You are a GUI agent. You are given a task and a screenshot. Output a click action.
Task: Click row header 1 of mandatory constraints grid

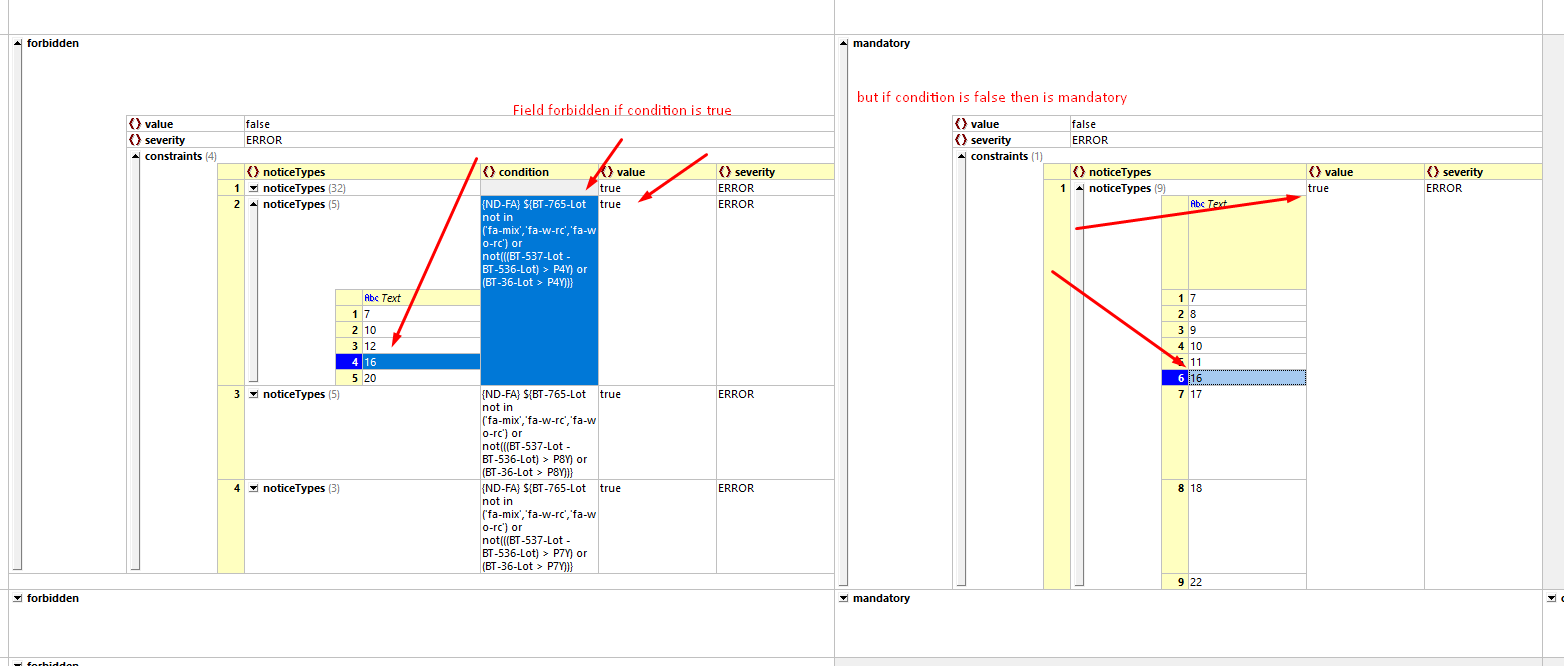tap(1057, 385)
